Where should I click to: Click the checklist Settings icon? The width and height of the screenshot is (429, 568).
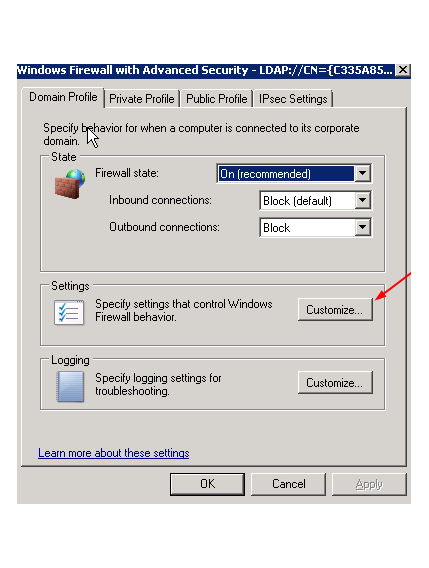click(69, 312)
